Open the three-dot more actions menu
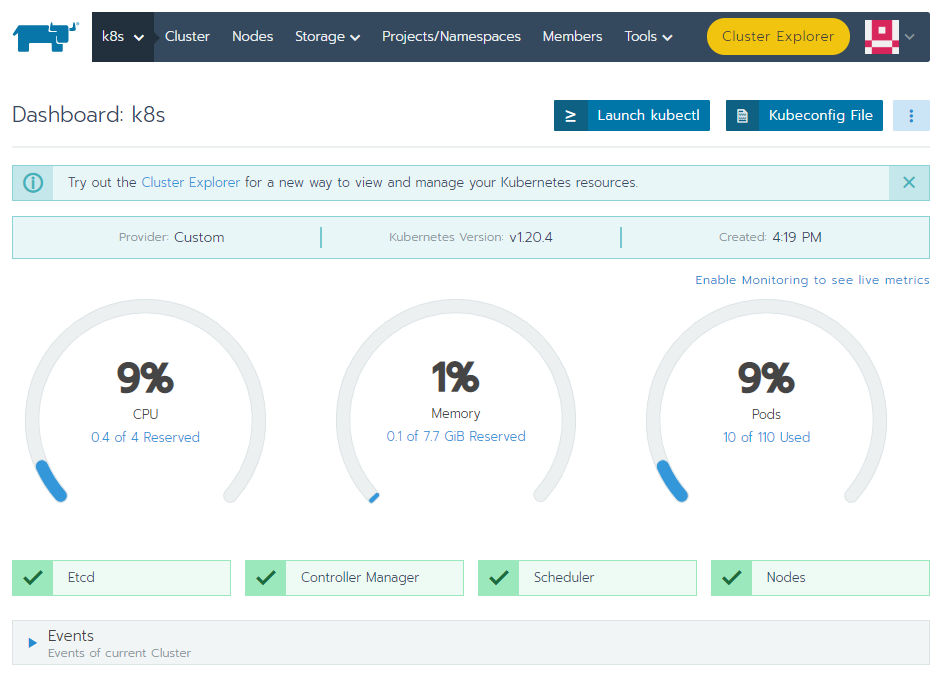This screenshot has width=946, height=677. (911, 115)
